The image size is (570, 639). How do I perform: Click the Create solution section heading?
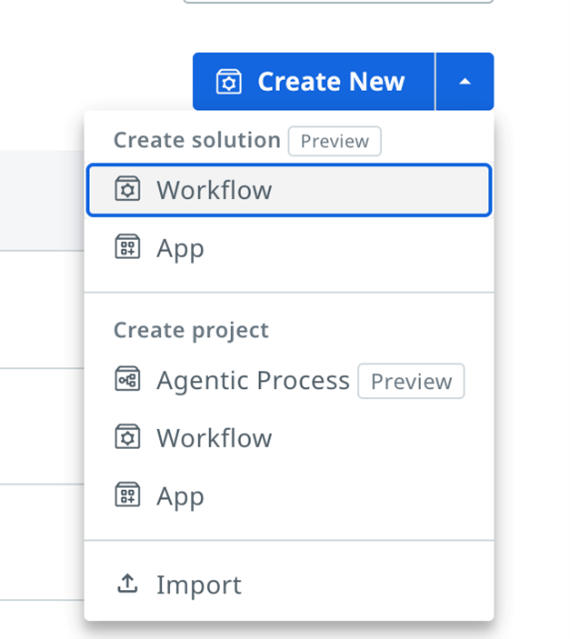pos(197,140)
